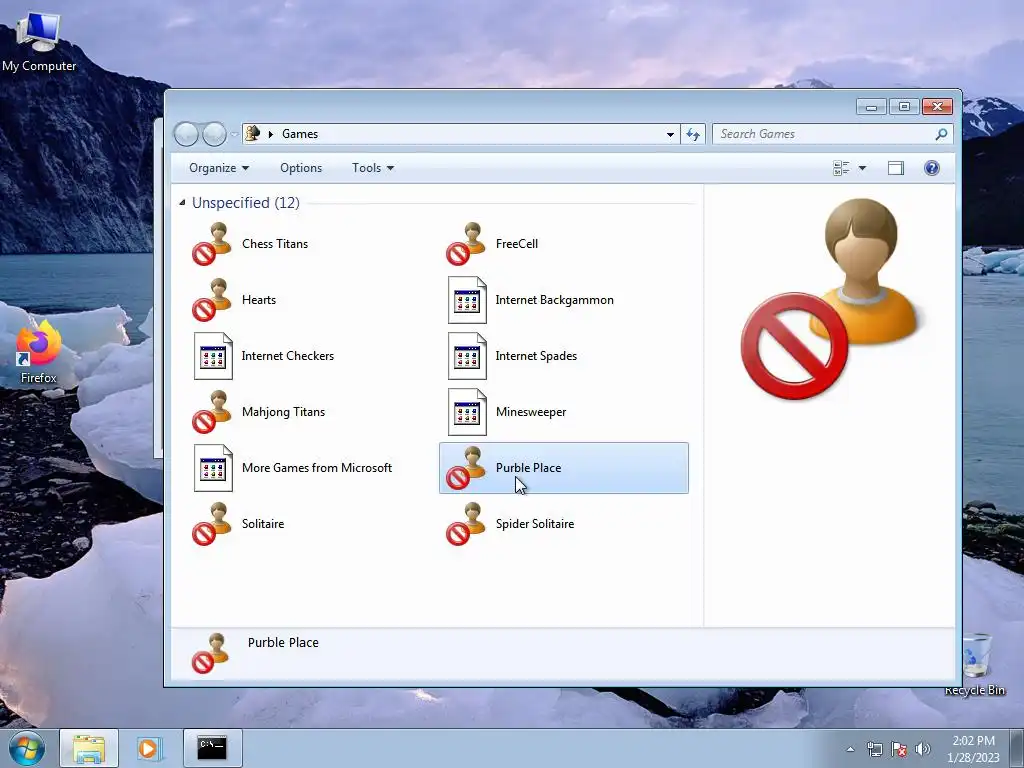Select the Spider Solitaire icon
This screenshot has width=1024, height=768.
tap(466, 524)
